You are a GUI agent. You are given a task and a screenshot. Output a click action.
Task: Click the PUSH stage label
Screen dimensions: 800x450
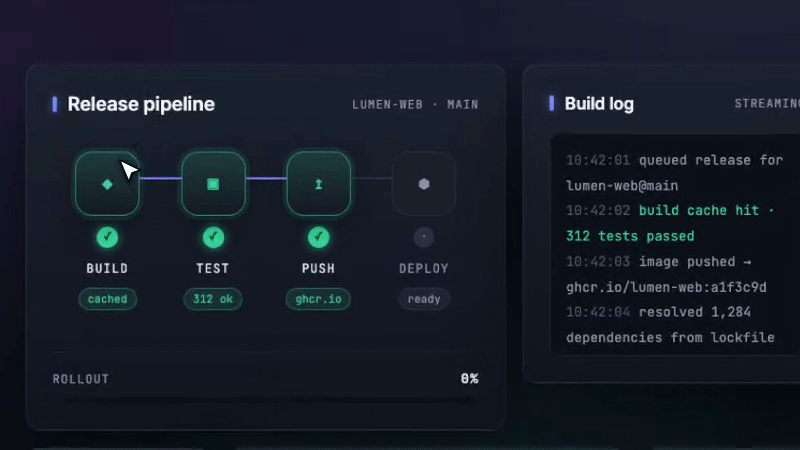click(318, 268)
